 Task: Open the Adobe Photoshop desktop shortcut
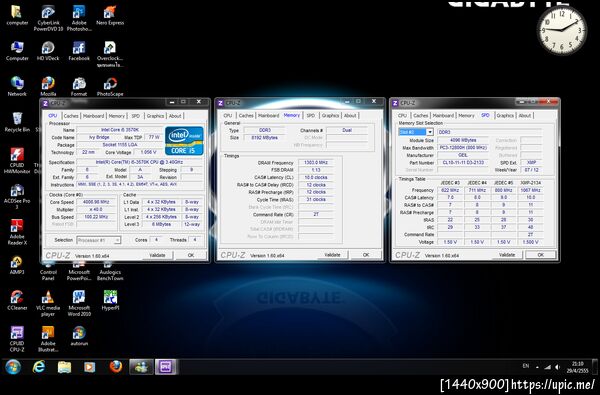coord(79,18)
